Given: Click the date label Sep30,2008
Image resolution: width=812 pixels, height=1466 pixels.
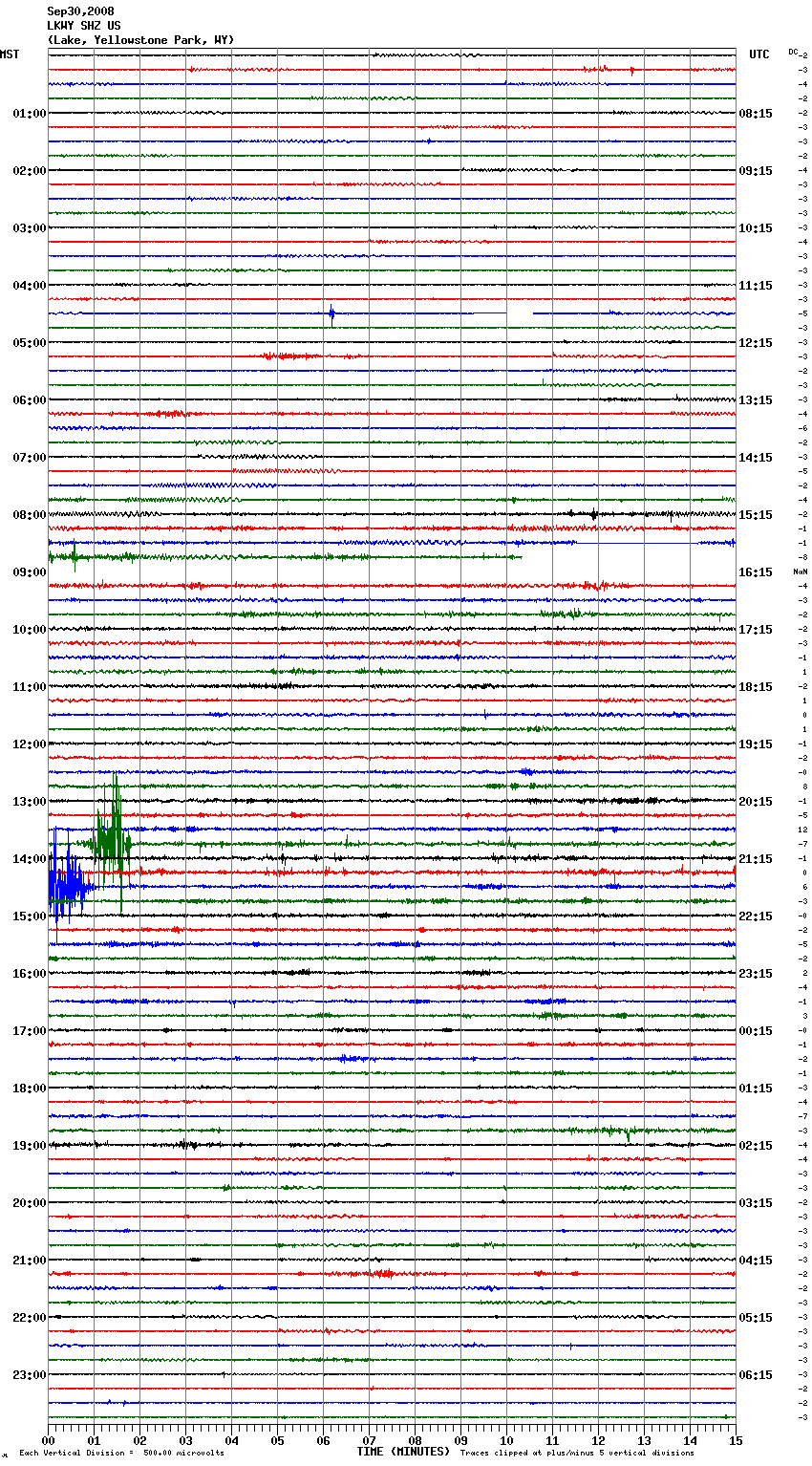Looking at the screenshot, I should pyautogui.click(x=80, y=11).
